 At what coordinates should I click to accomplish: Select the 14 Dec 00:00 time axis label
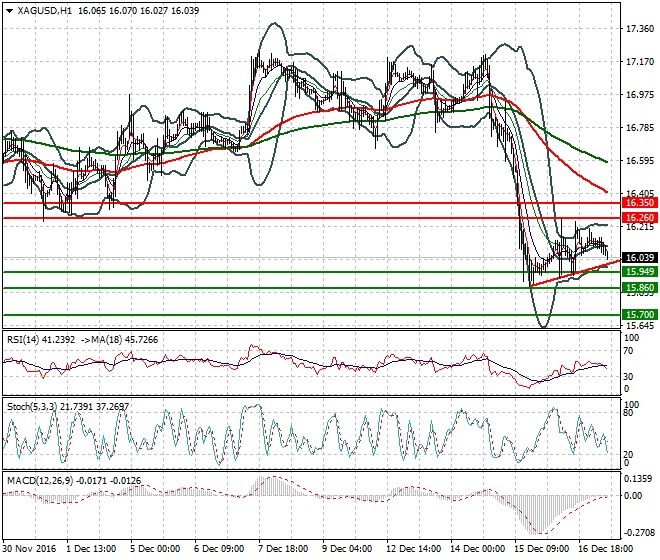(477, 549)
